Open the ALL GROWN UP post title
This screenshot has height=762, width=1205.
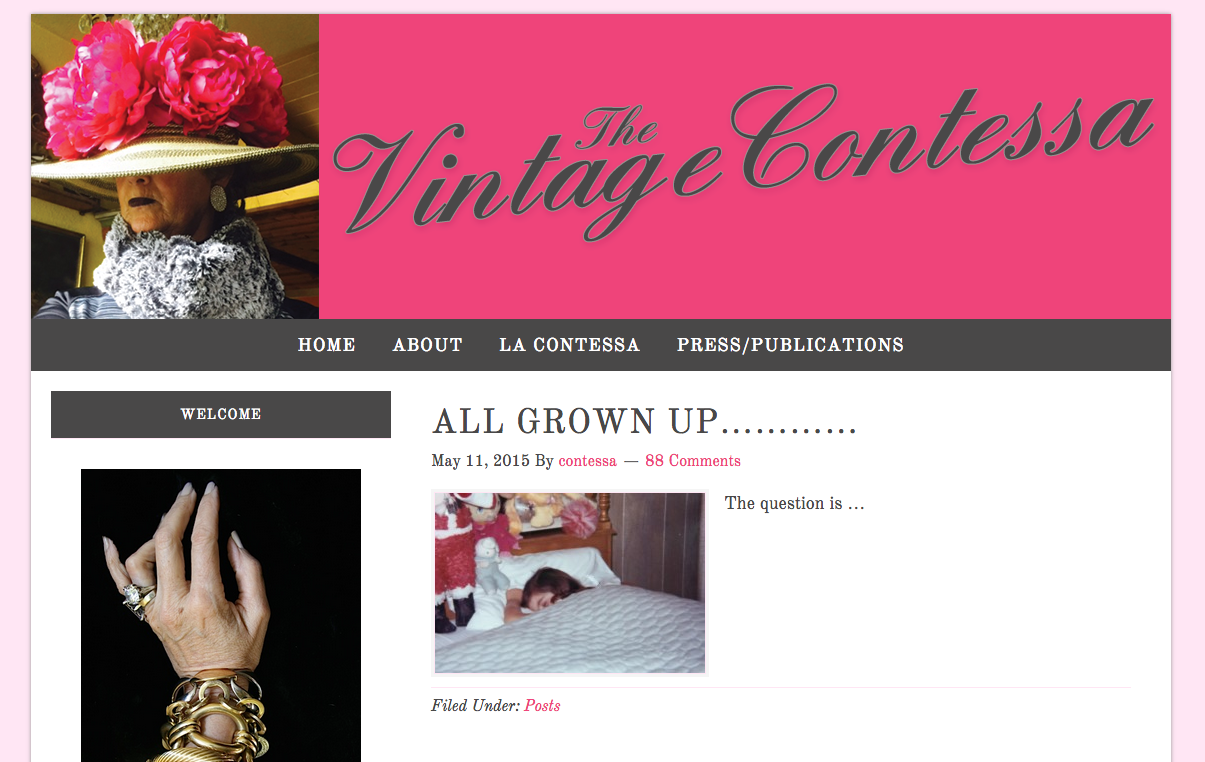point(645,422)
